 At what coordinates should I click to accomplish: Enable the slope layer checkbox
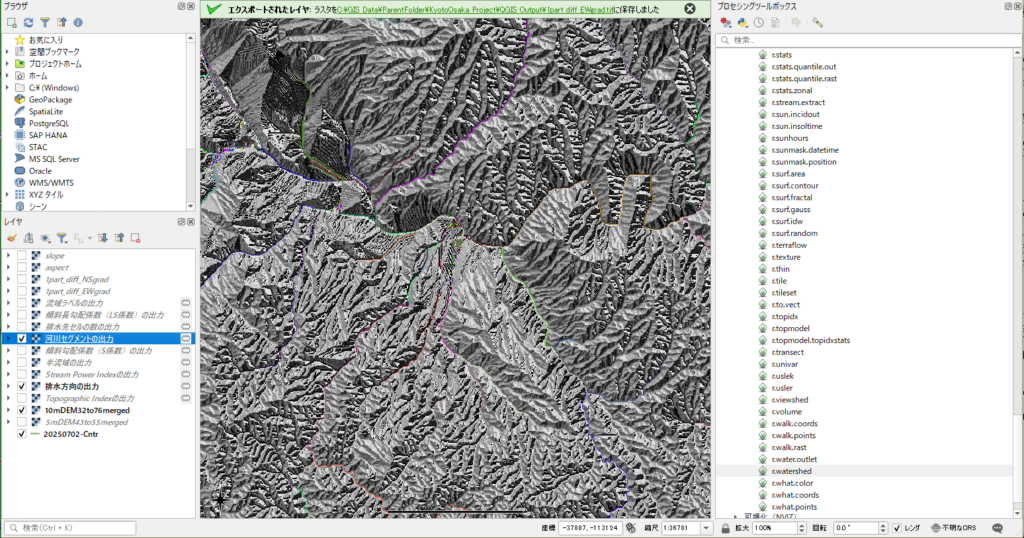coord(22,256)
